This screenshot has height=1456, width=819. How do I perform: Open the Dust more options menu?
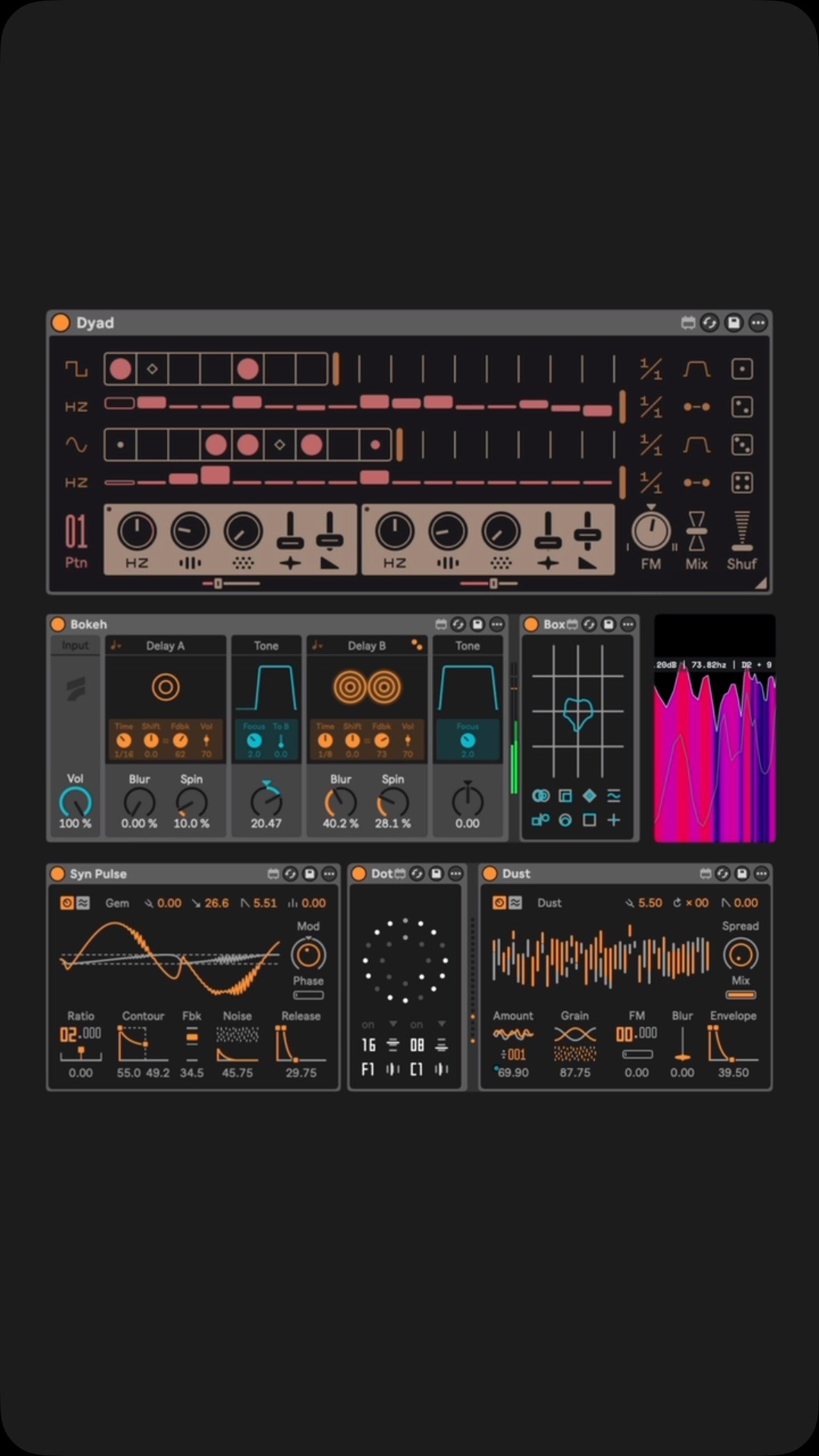[761, 874]
